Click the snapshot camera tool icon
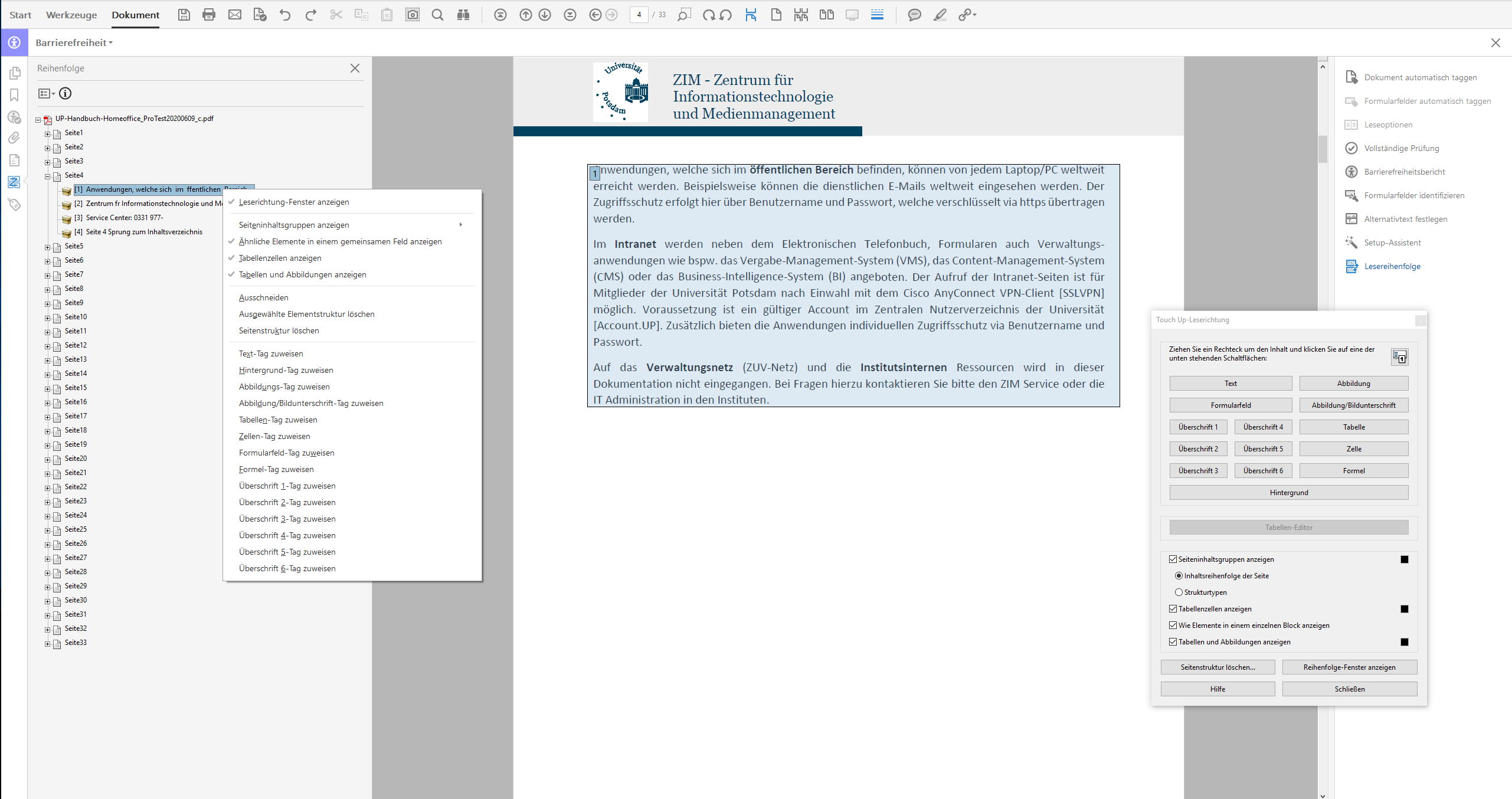1512x799 pixels. coord(413,15)
